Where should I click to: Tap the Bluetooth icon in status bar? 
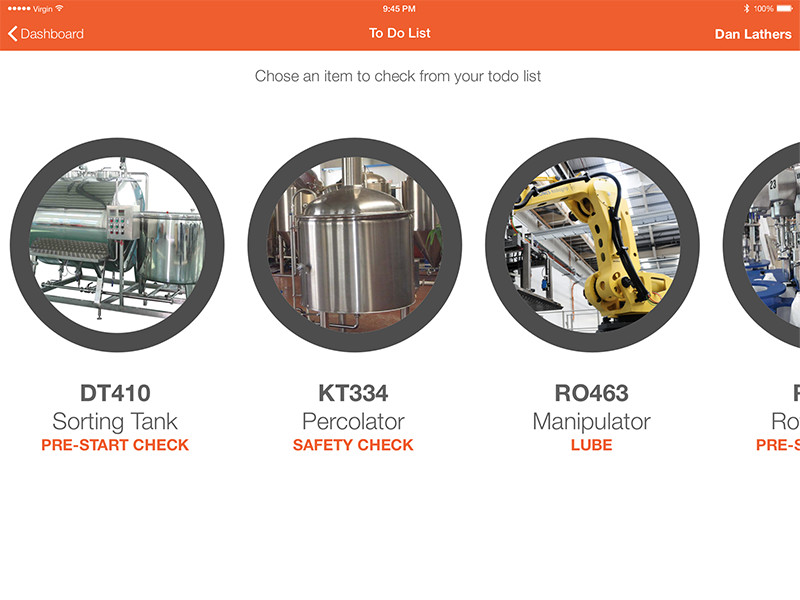(746, 9)
